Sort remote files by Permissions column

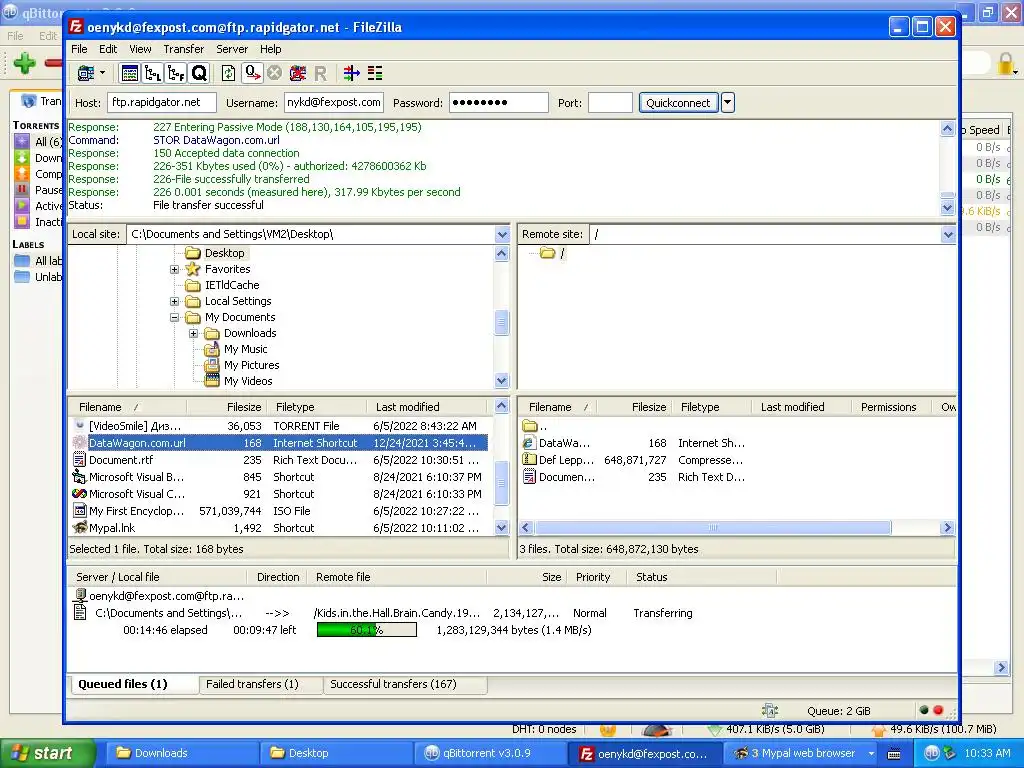(x=888, y=407)
